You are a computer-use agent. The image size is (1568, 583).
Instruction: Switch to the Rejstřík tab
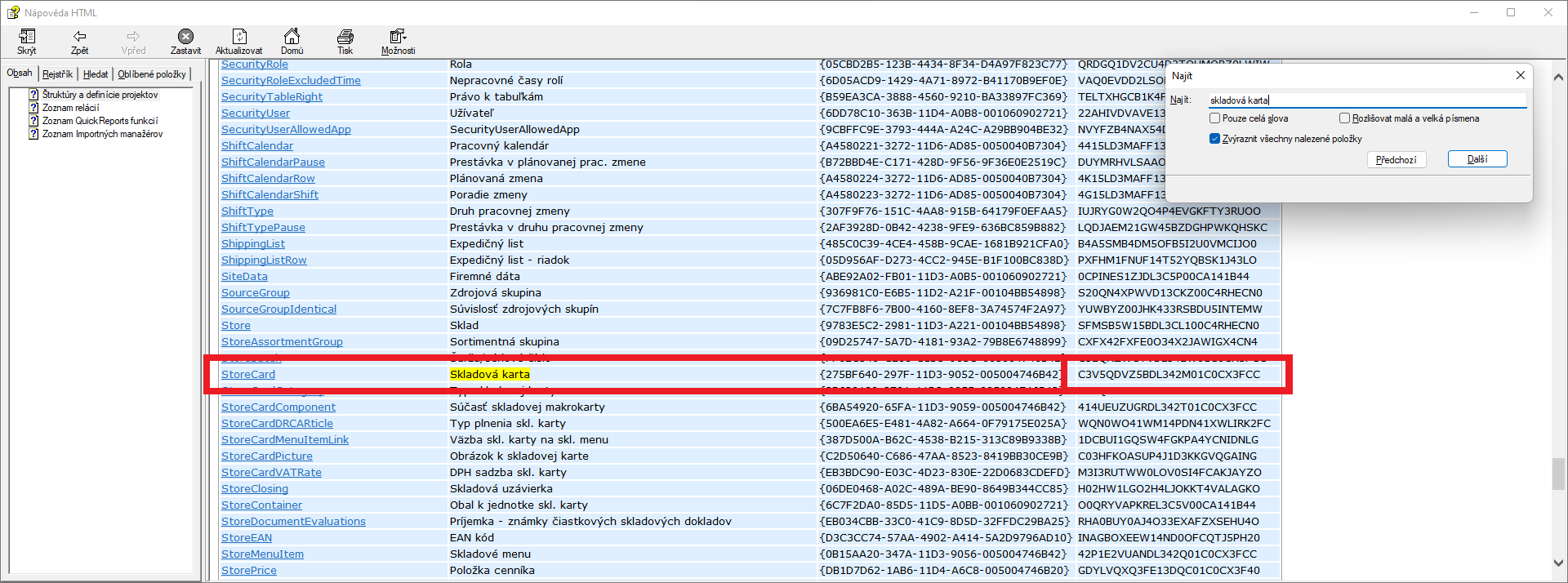click(57, 74)
